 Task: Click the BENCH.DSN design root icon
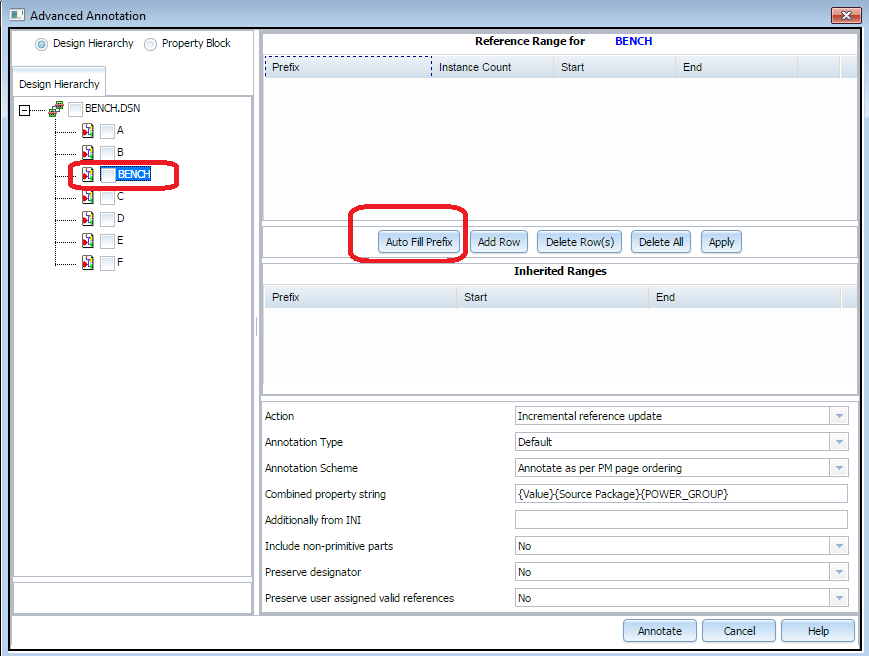[56, 108]
